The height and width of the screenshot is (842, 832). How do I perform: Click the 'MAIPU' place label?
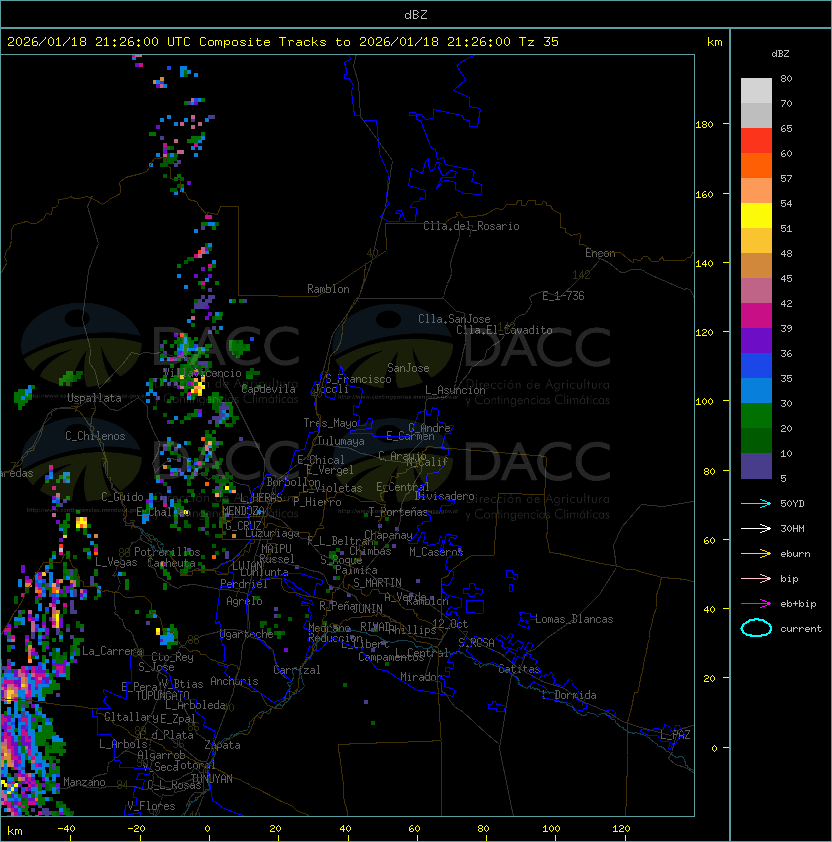276,549
